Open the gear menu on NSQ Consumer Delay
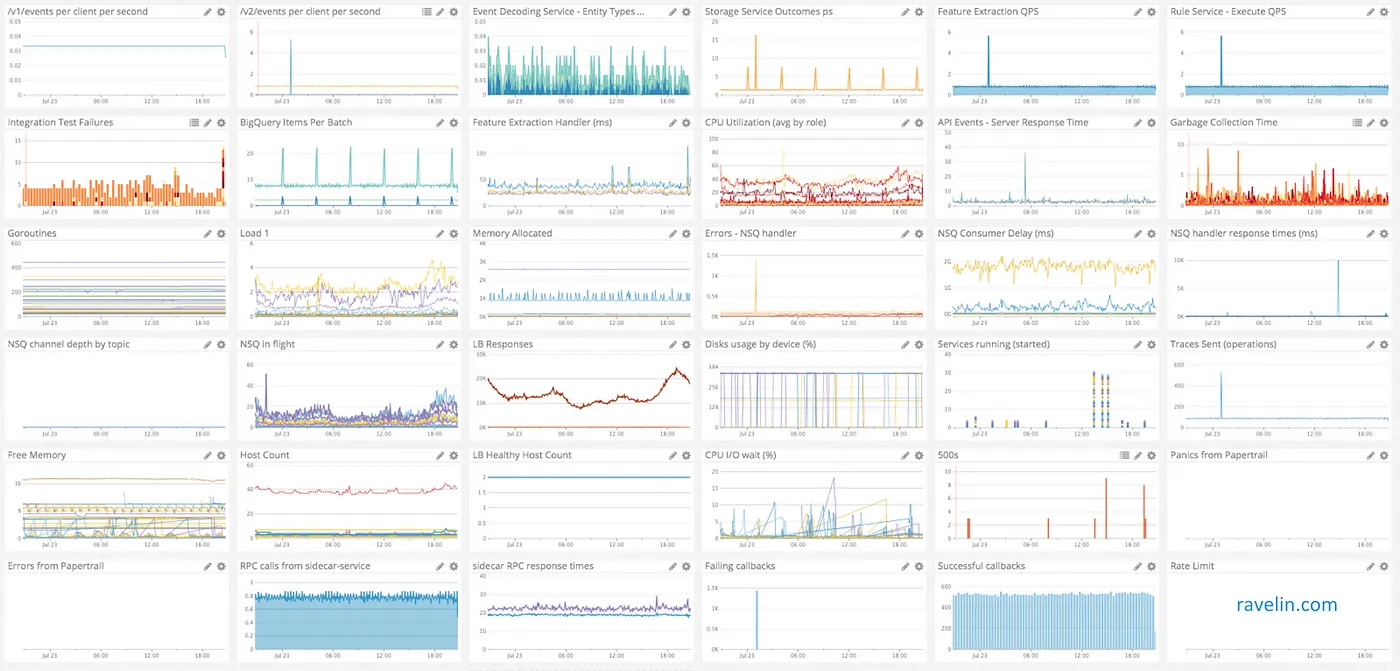This screenshot has width=1400, height=671. 1152,233
